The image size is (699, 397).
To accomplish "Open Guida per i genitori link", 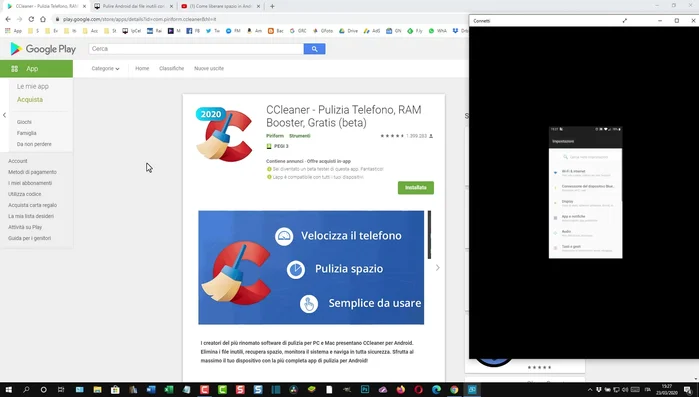I will point(29,238).
